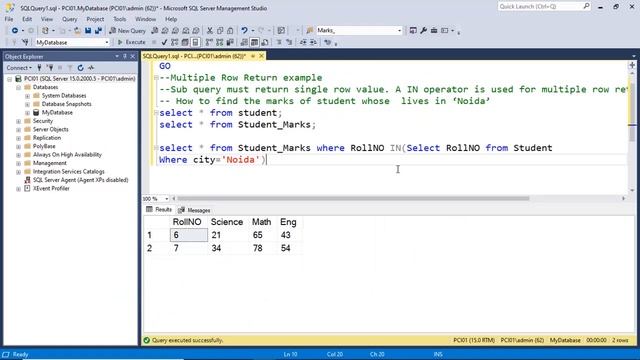Close the SQLQuery1.sql tab
Screen dimensions: 640x360
click(261, 56)
